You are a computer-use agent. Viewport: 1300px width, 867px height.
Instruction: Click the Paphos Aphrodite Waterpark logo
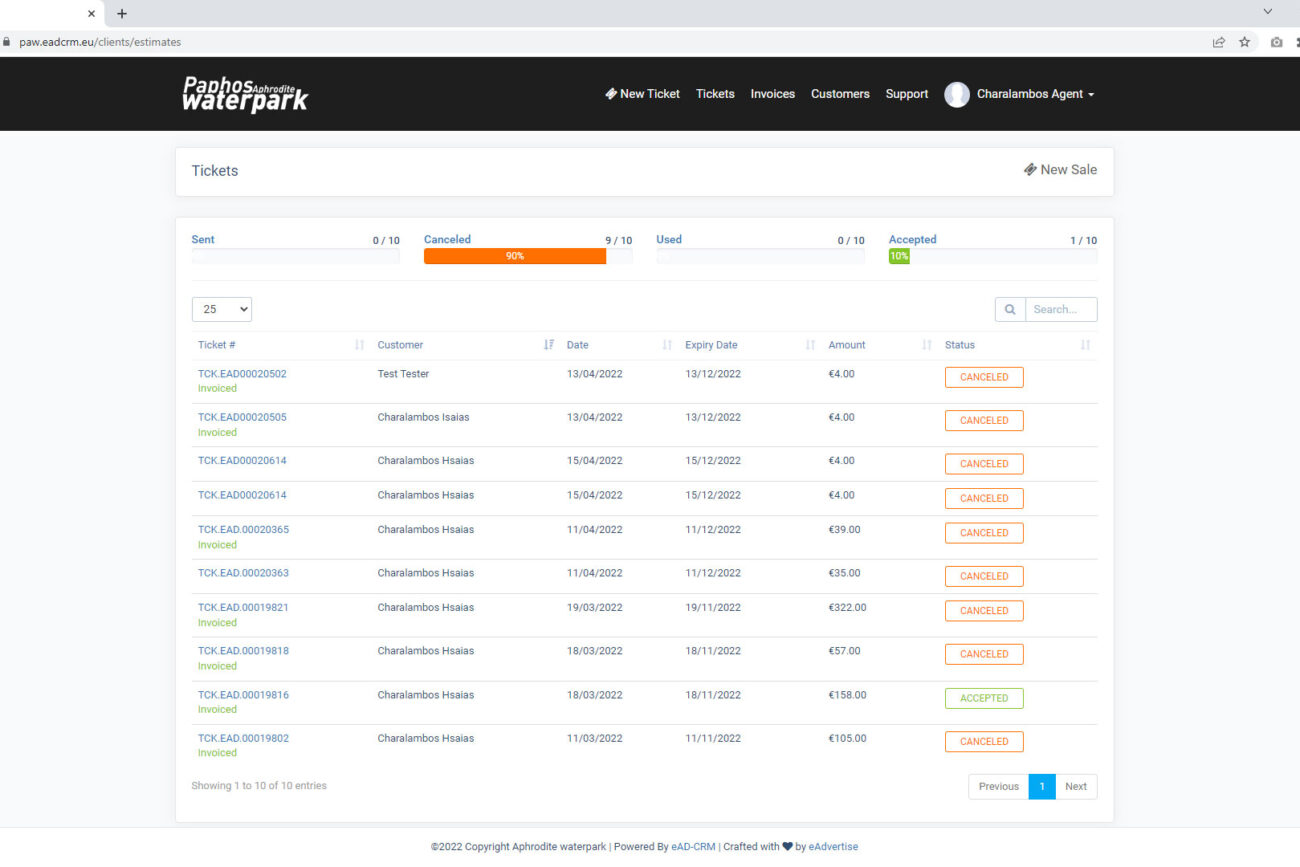(x=245, y=94)
